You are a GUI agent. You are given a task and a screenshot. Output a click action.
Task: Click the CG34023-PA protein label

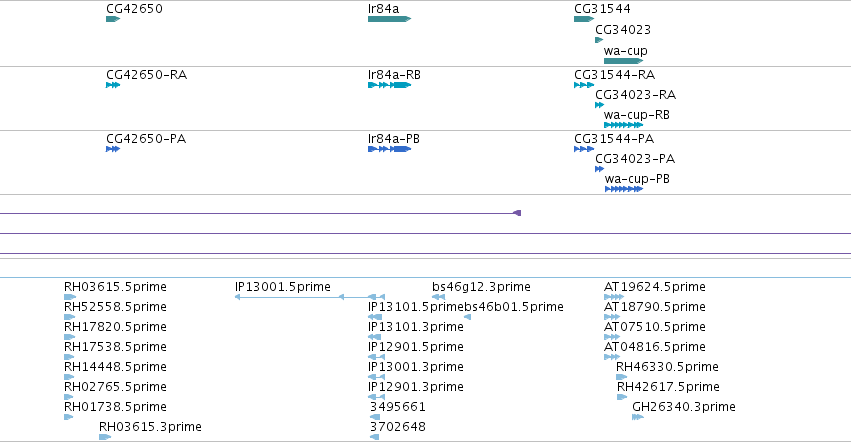coord(635,159)
